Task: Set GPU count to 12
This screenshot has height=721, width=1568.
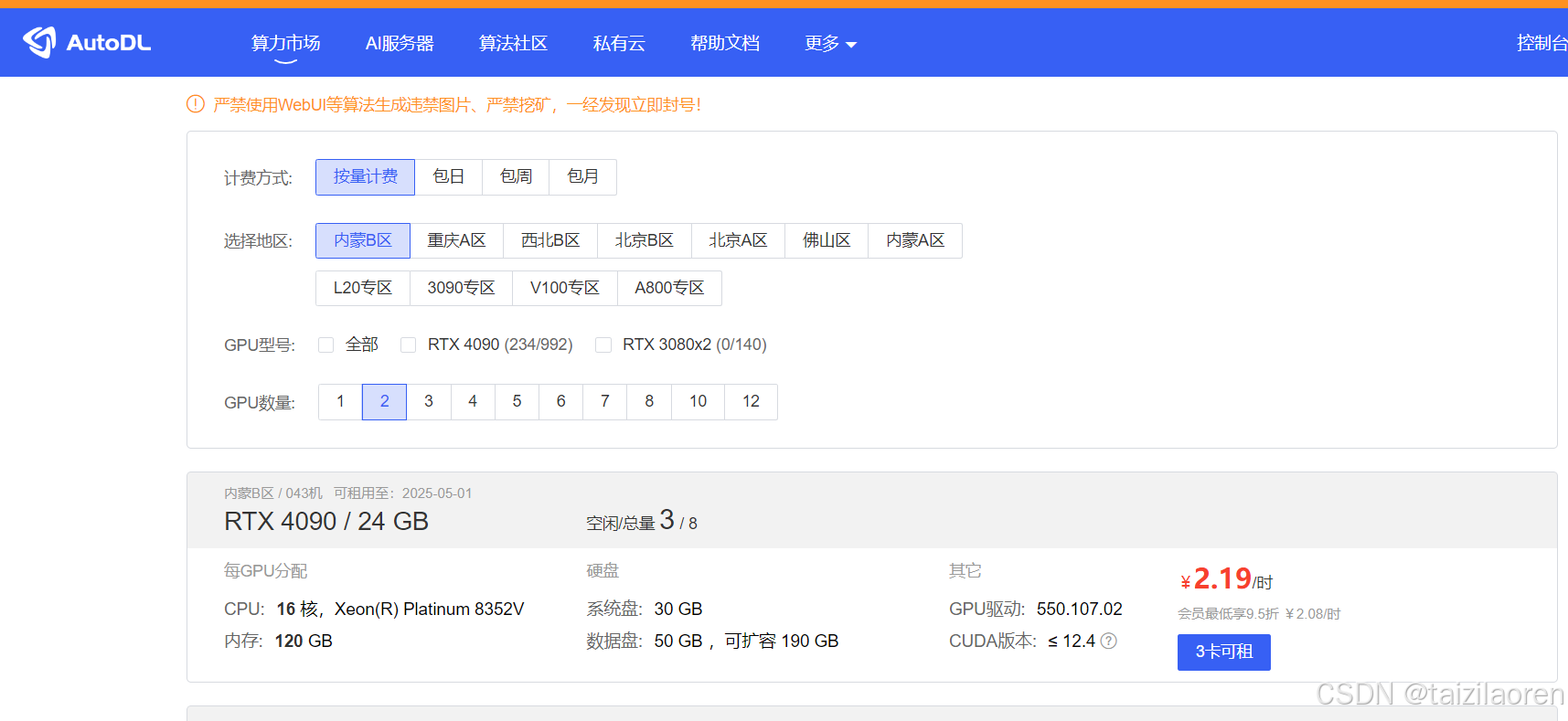Action: coord(751,401)
